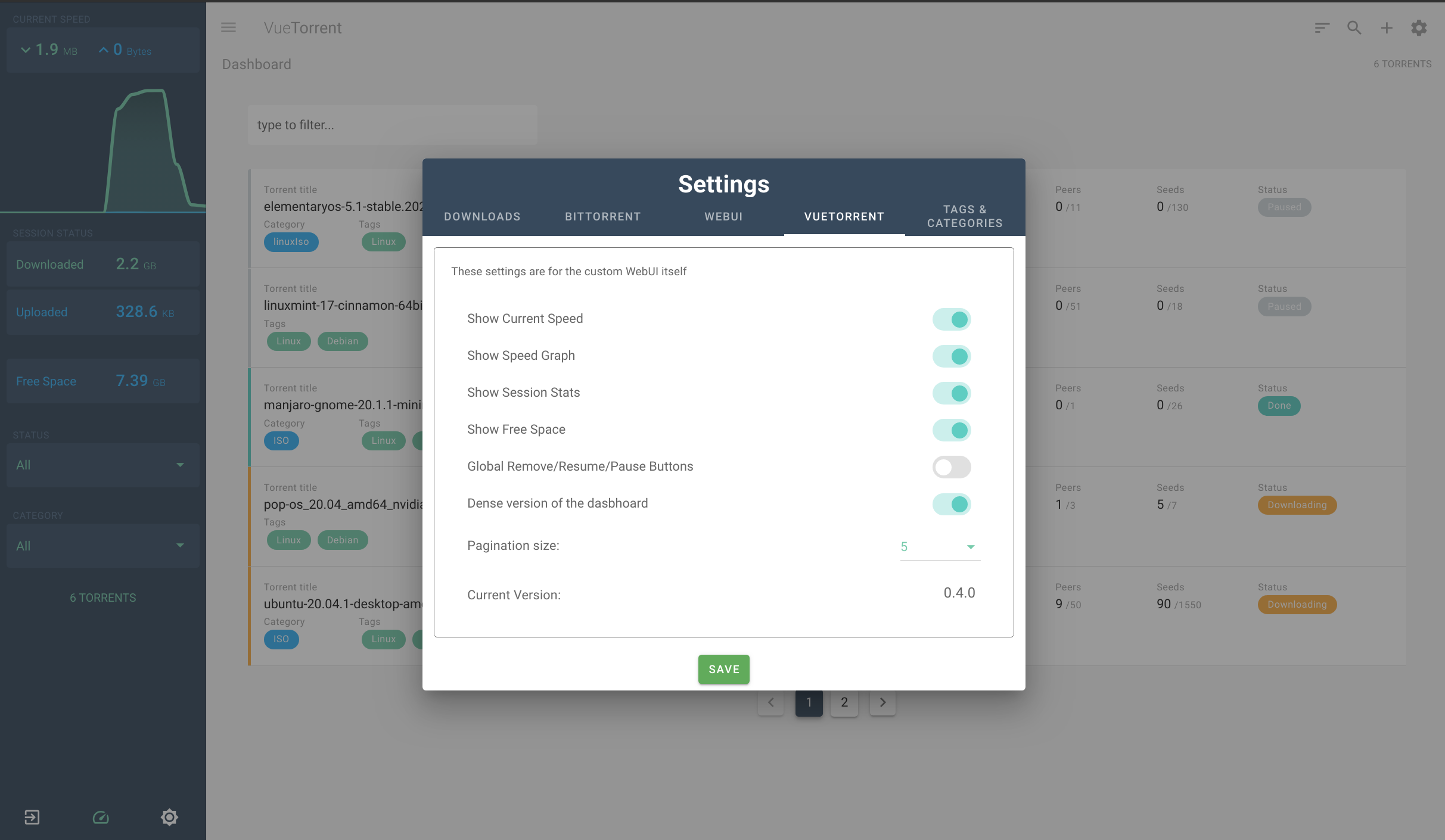Click the search magnifier icon
The width and height of the screenshot is (1445, 840).
click(x=1354, y=27)
